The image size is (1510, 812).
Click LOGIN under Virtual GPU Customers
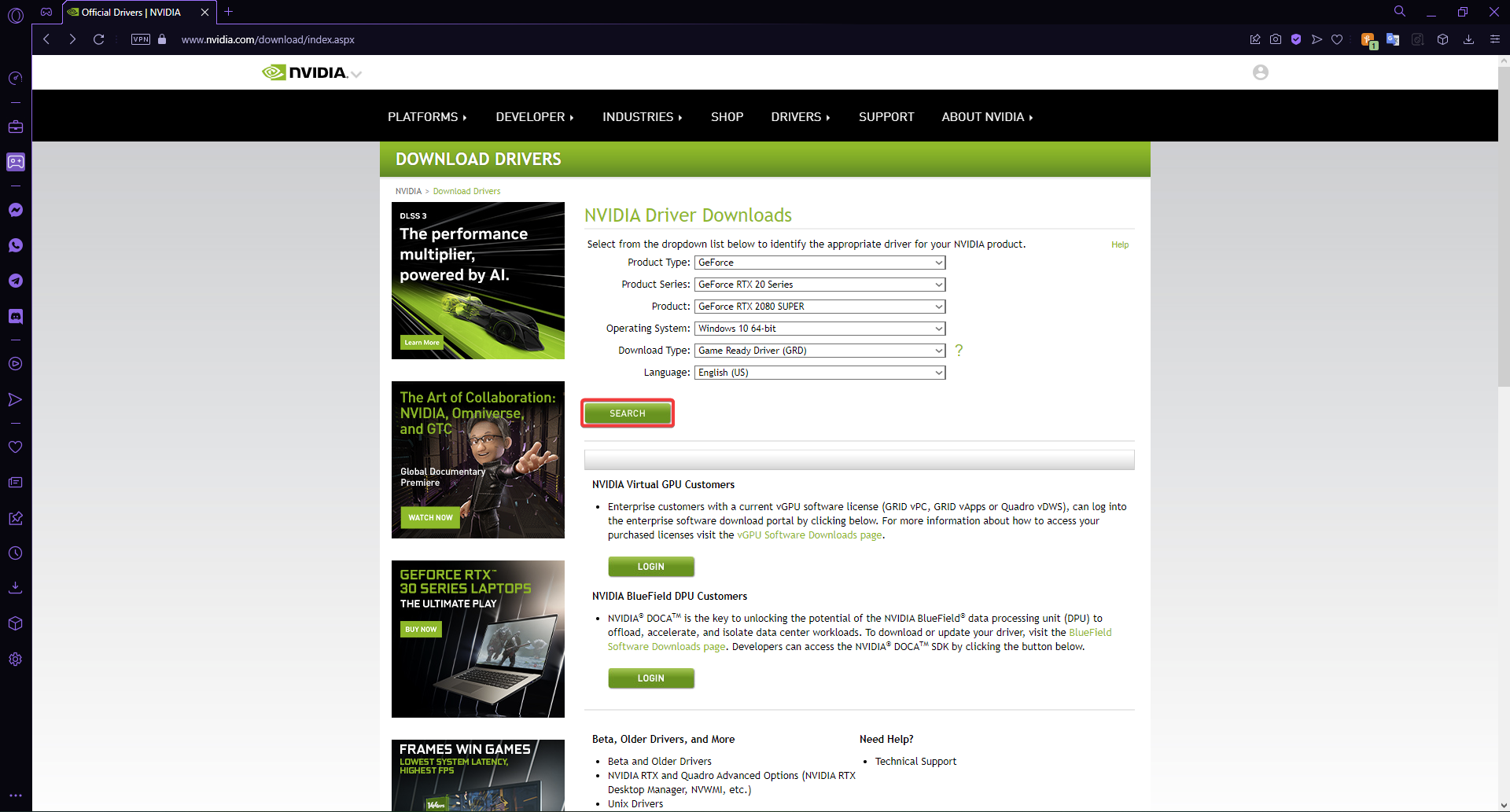651,567
